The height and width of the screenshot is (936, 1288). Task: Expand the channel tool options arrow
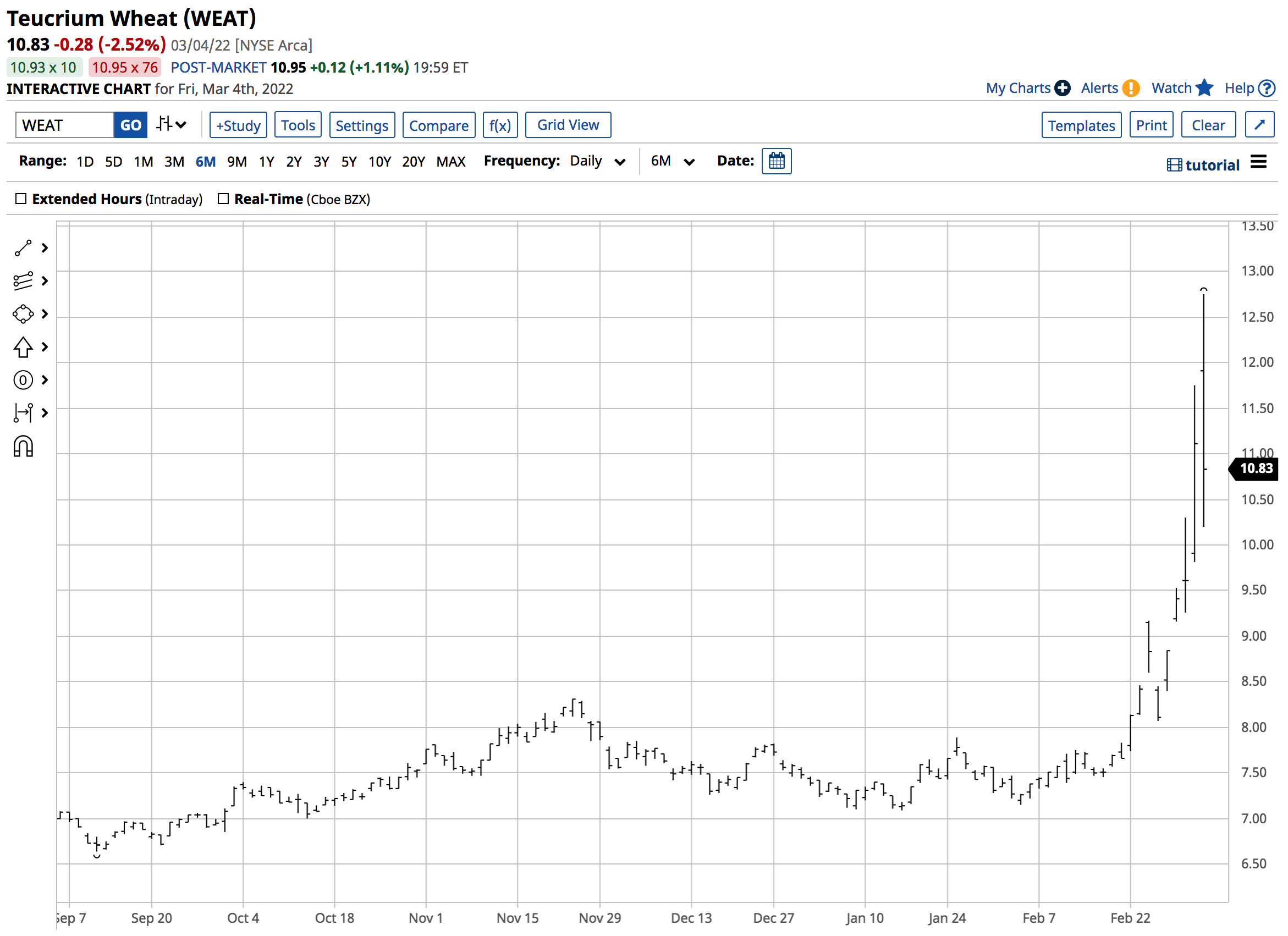pos(45,281)
